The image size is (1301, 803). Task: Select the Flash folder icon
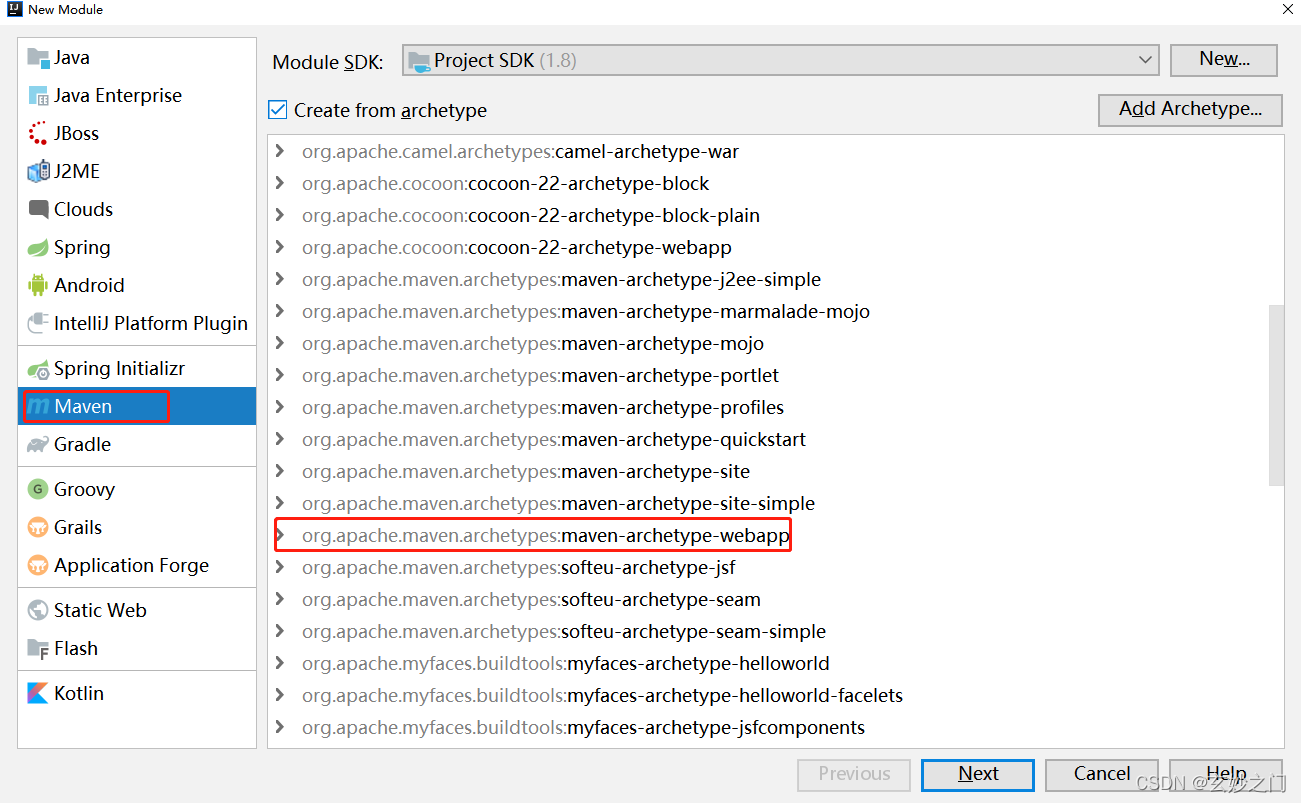click(39, 649)
